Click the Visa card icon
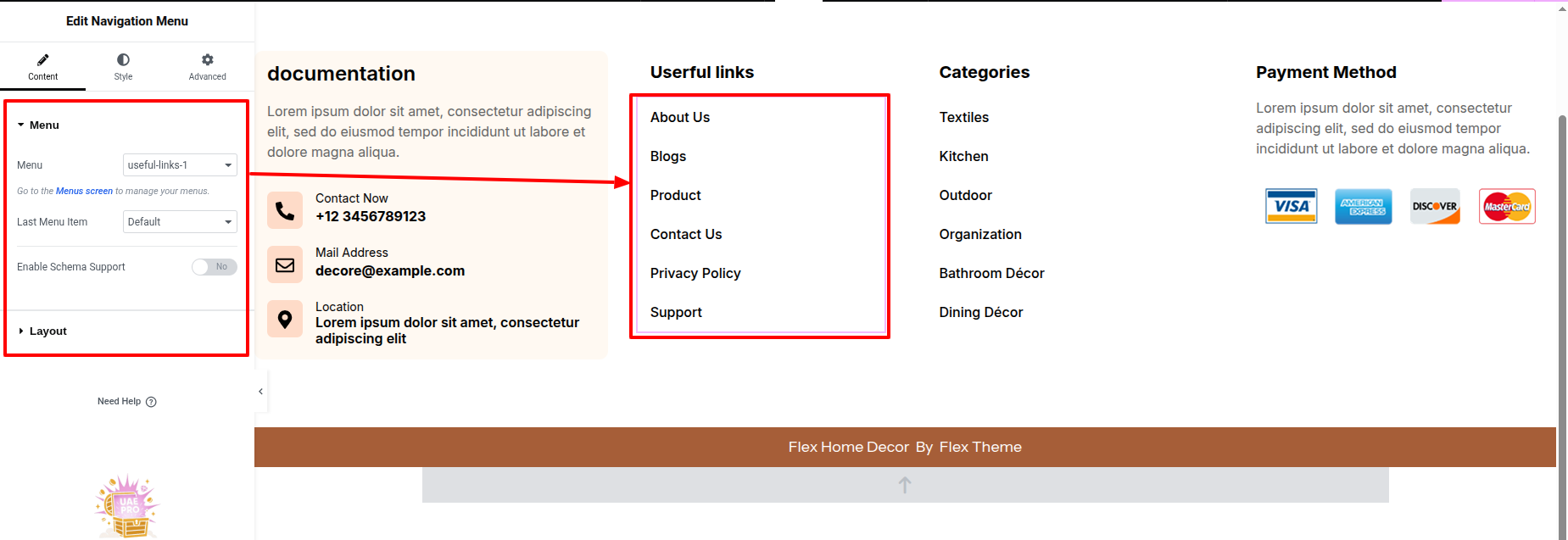 point(1291,206)
